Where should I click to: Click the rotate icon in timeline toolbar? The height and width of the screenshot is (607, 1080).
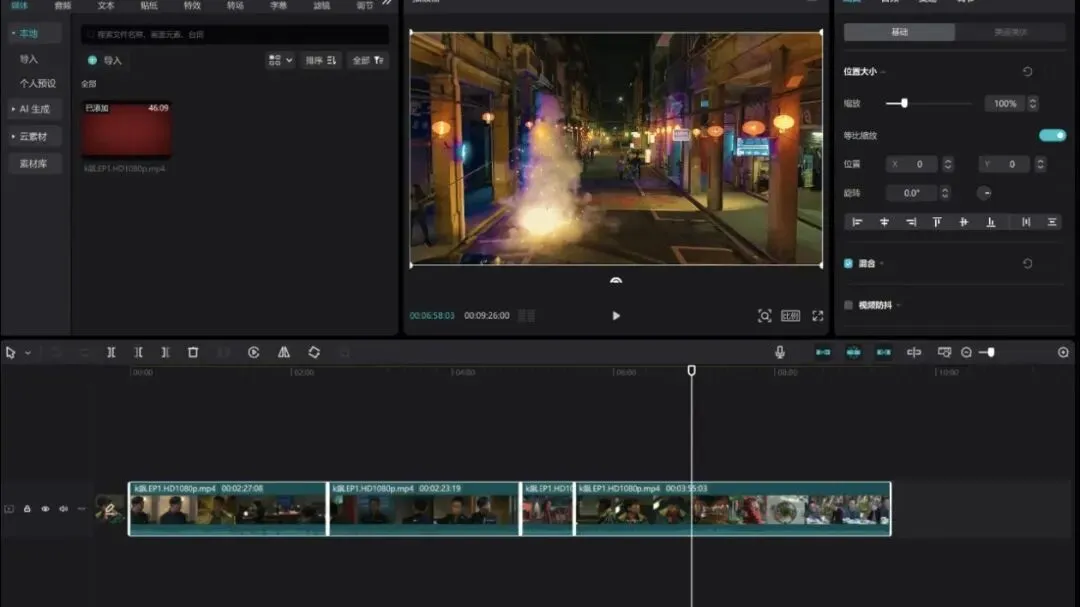314,353
